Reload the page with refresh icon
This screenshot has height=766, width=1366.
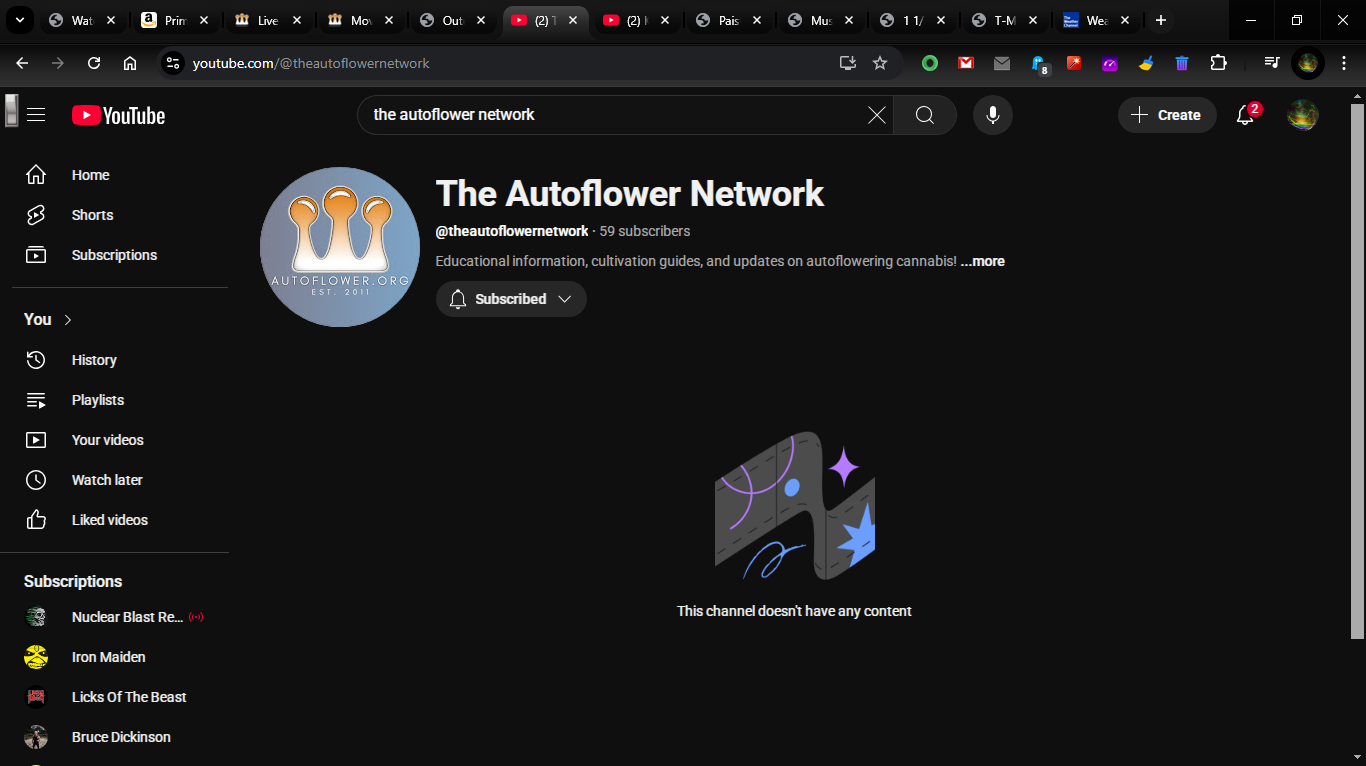tap(94, 63)
